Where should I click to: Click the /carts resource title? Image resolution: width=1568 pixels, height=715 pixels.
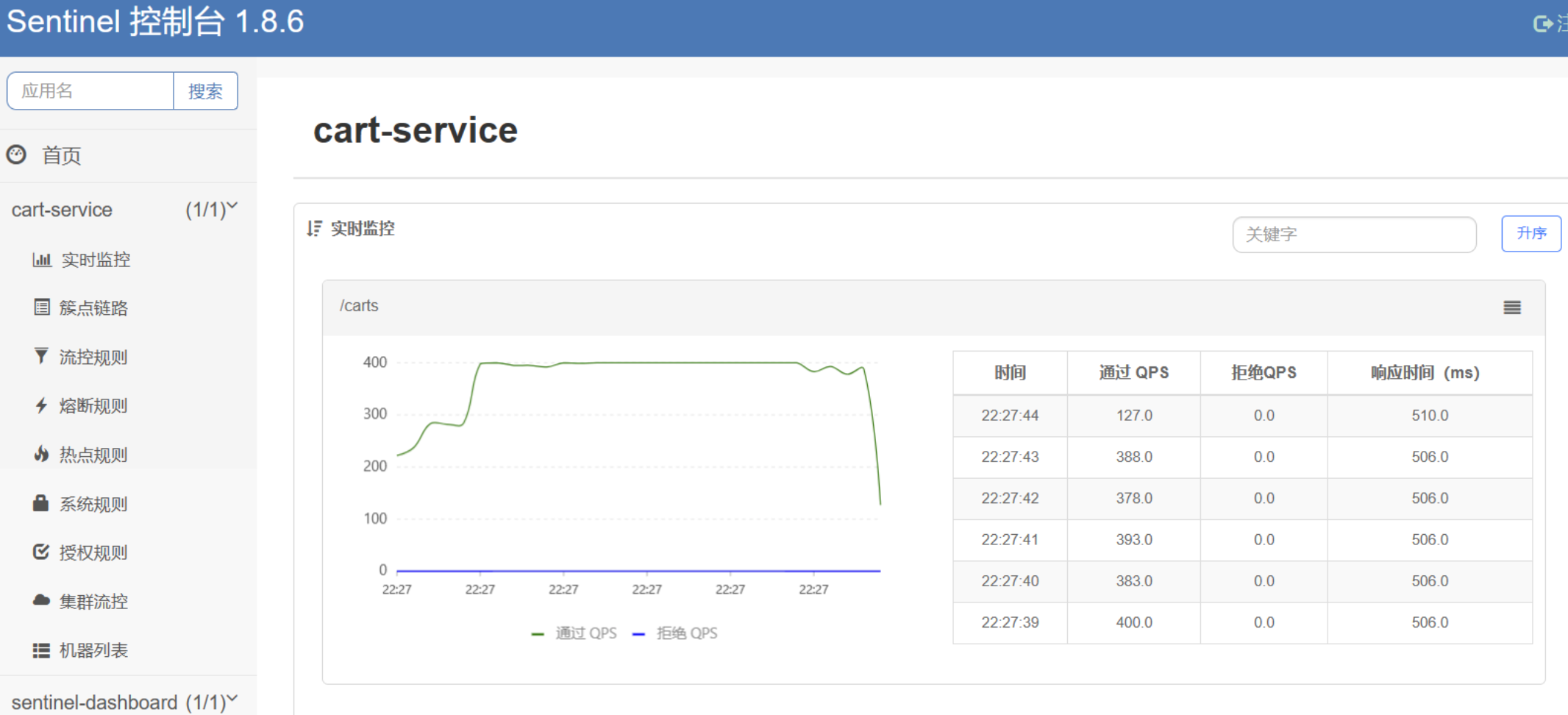point(359,306)
